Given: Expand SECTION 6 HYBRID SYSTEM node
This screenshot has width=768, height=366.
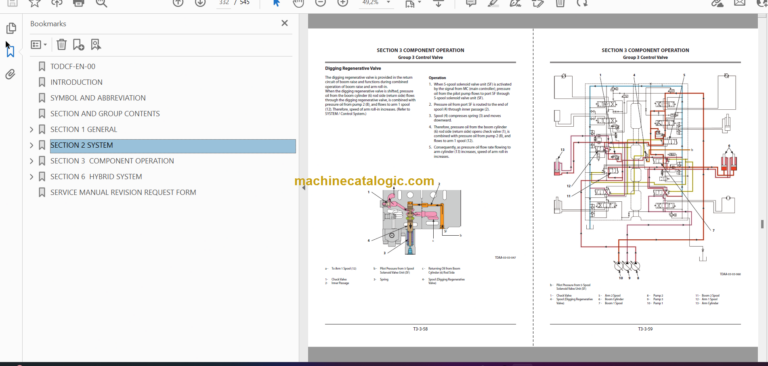Looking at the screenshot, I should click(32, 177).
